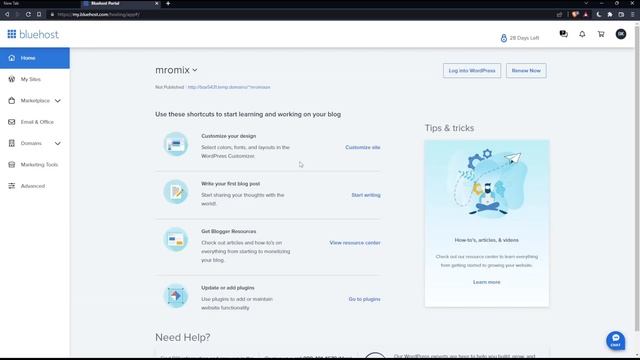Click the Customize site link
Screen dimensions: 640x360
(363, 147)
